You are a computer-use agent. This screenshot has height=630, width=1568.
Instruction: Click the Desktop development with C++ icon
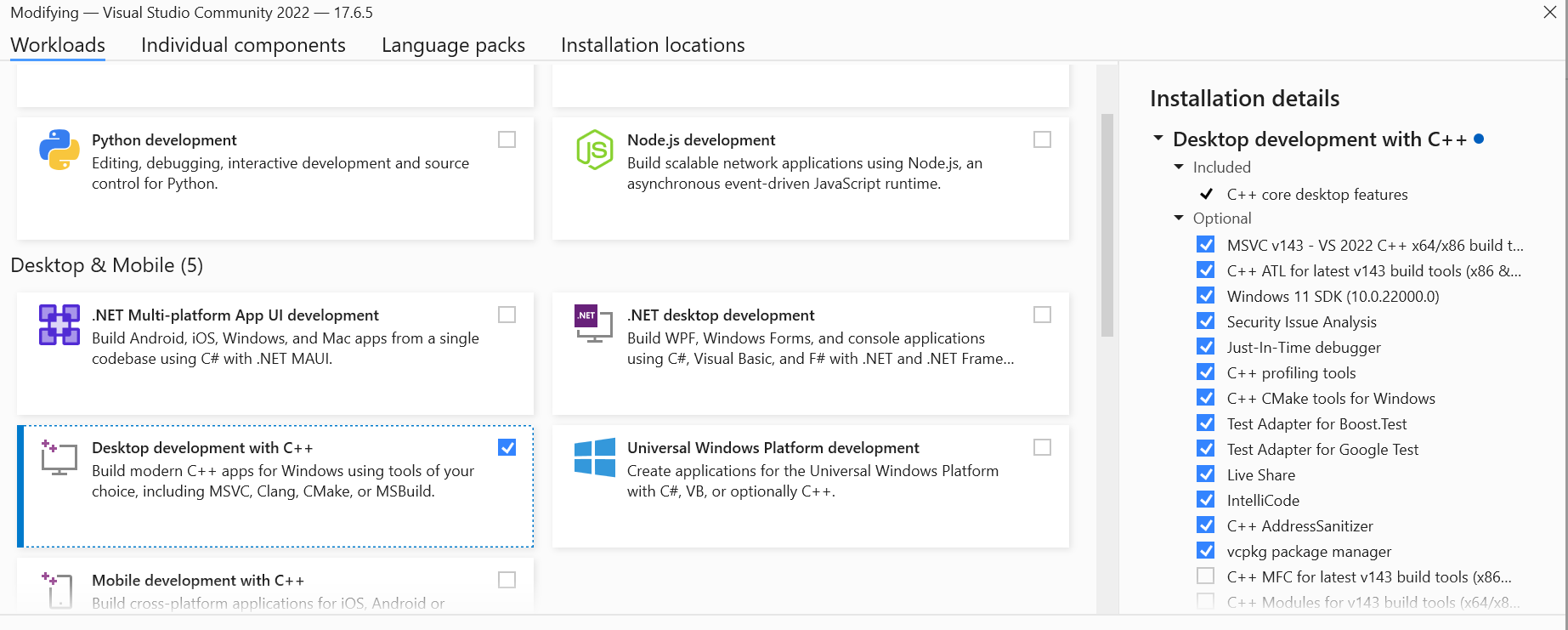click(x=59, y=457)
